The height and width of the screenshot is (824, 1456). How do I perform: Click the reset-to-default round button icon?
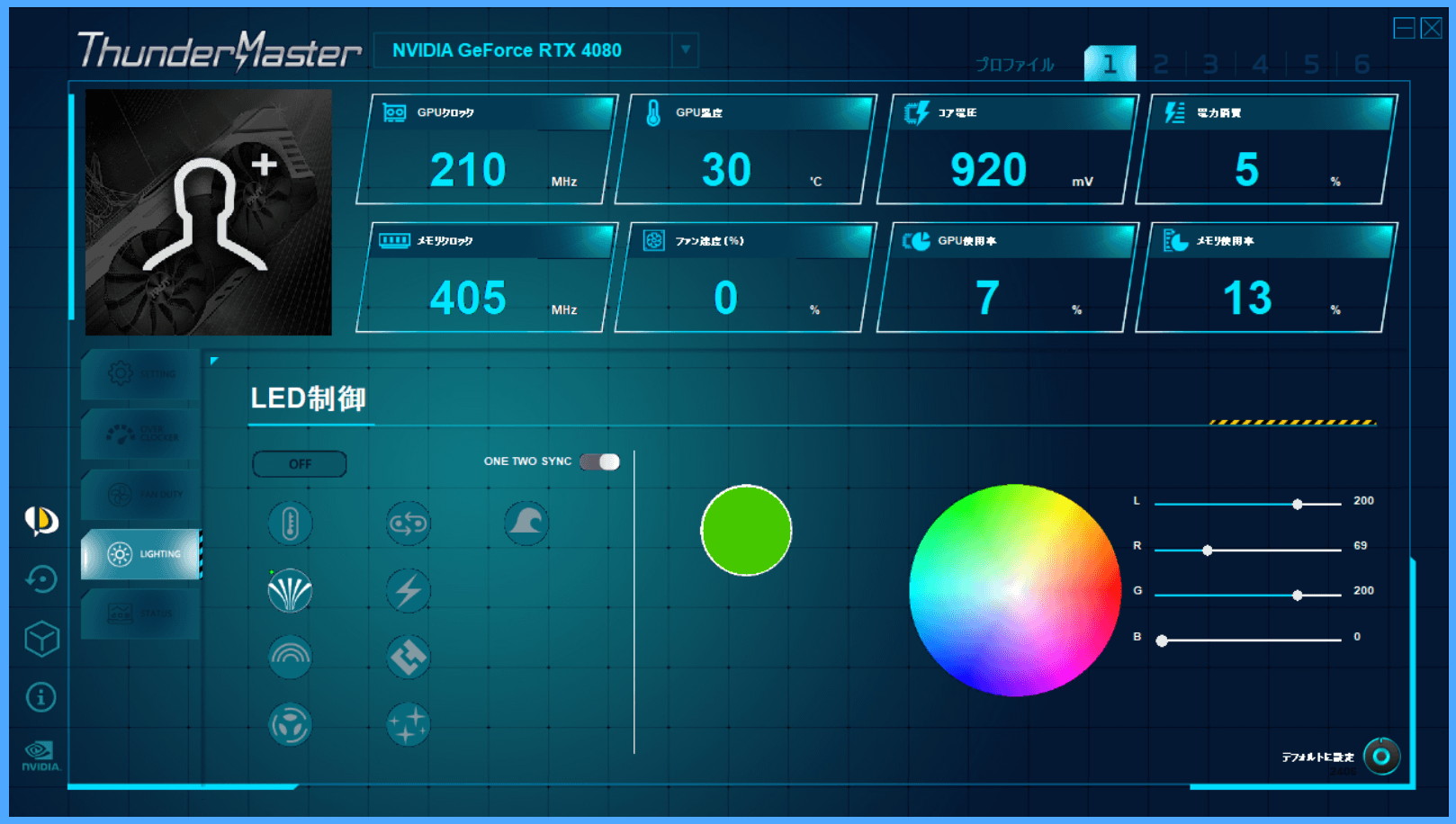point(1381,757)
